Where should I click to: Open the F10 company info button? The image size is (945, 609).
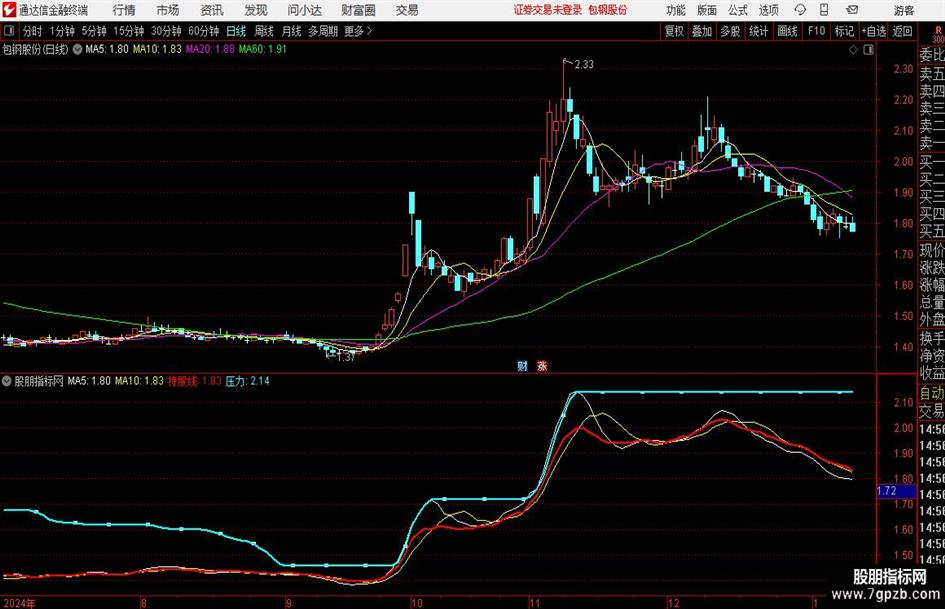pyautogui.click(x=817, y=31)
